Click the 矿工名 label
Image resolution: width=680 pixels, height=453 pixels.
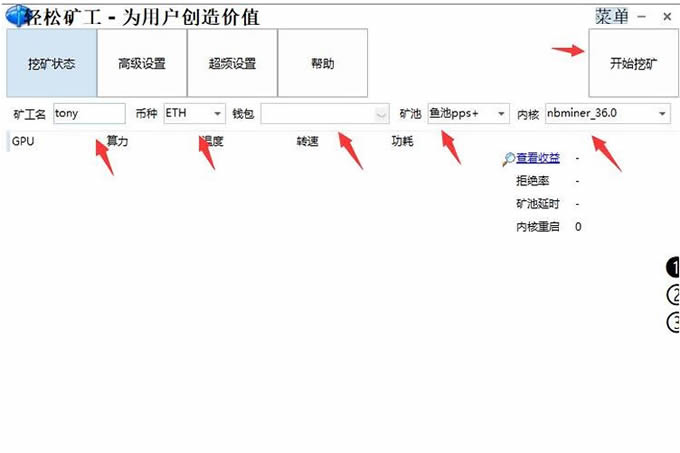point(29,114)
